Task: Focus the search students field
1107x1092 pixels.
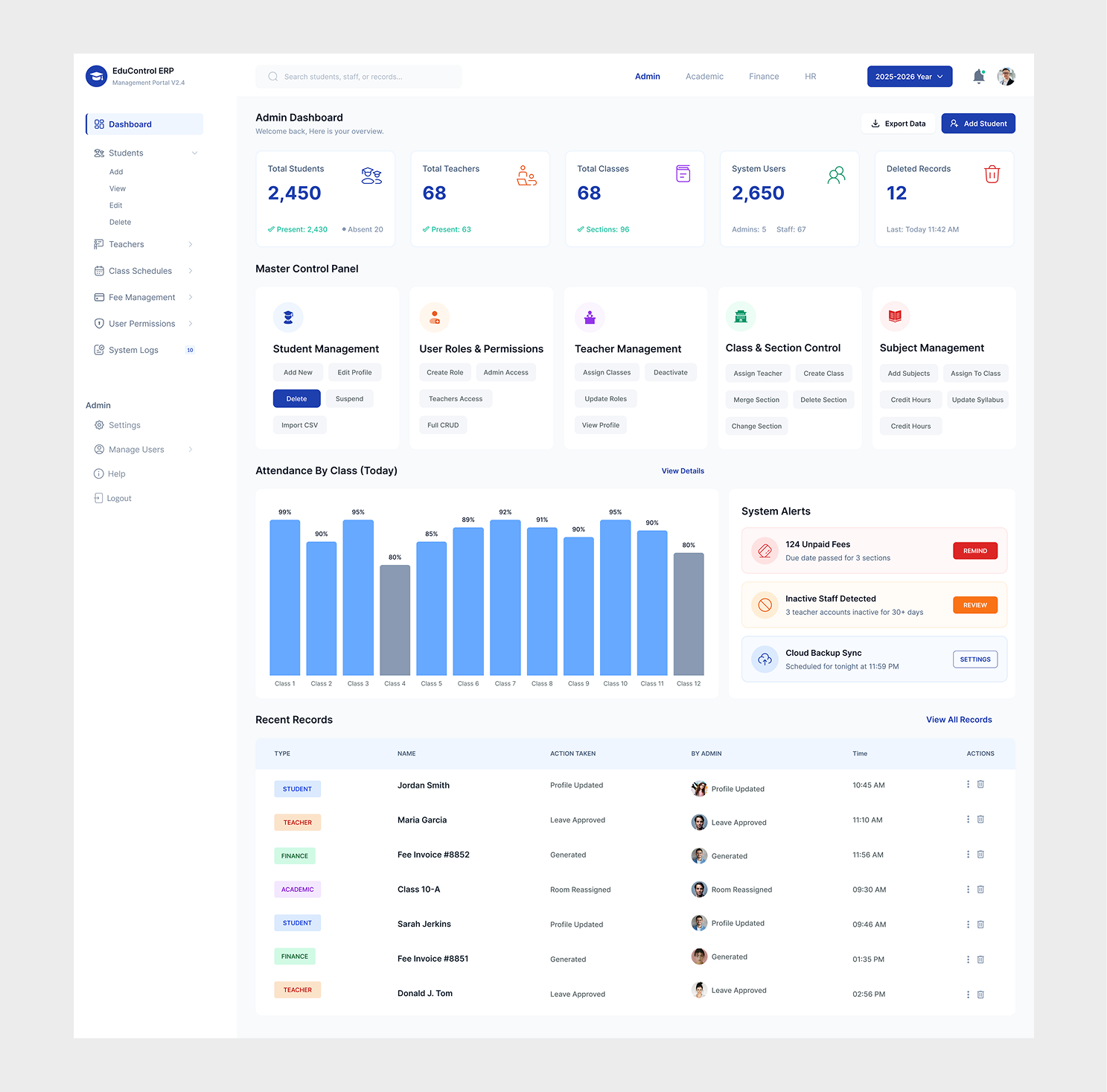Action: pyautogui.click(x=359, y=77)
